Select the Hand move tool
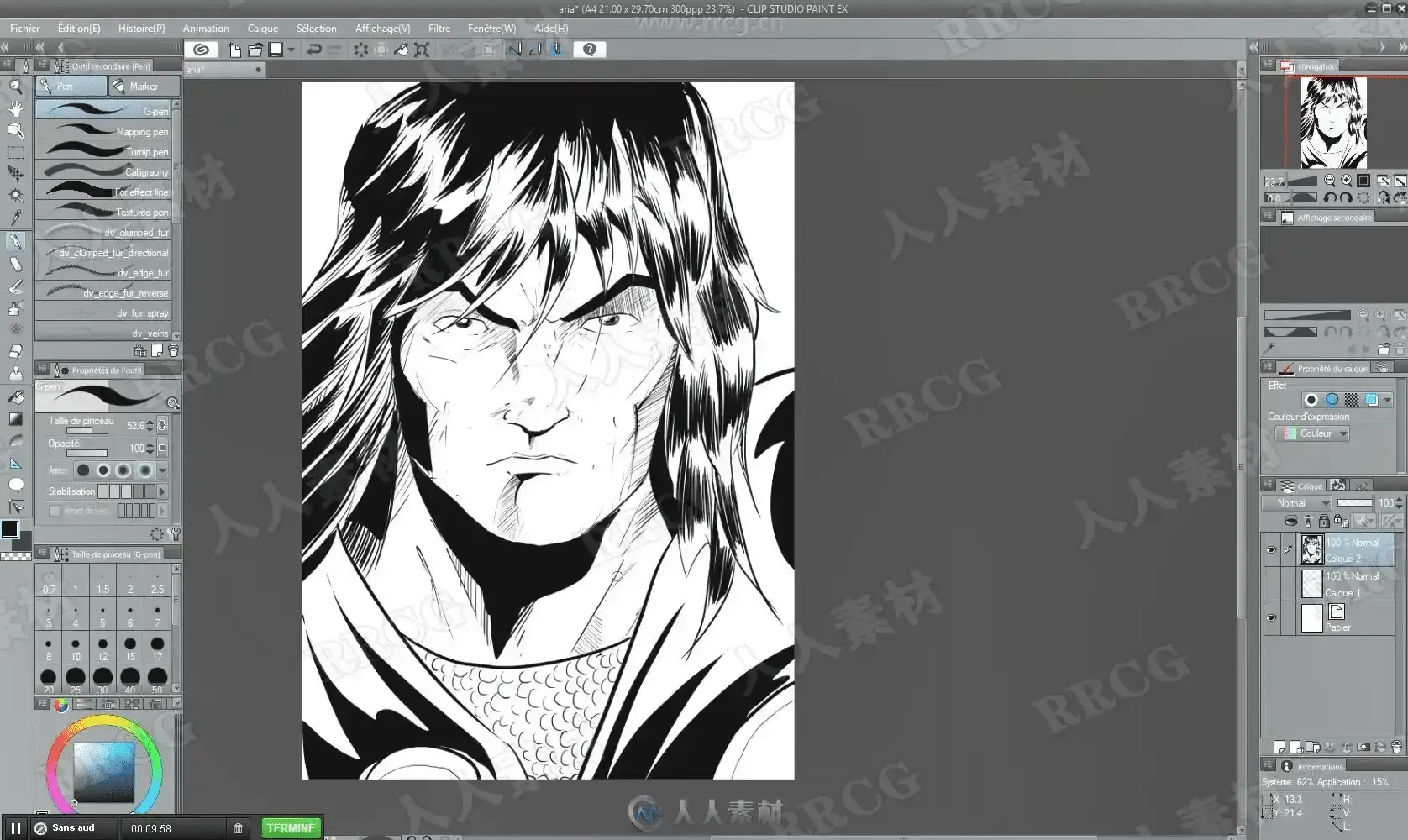 [x=15, y=108]
